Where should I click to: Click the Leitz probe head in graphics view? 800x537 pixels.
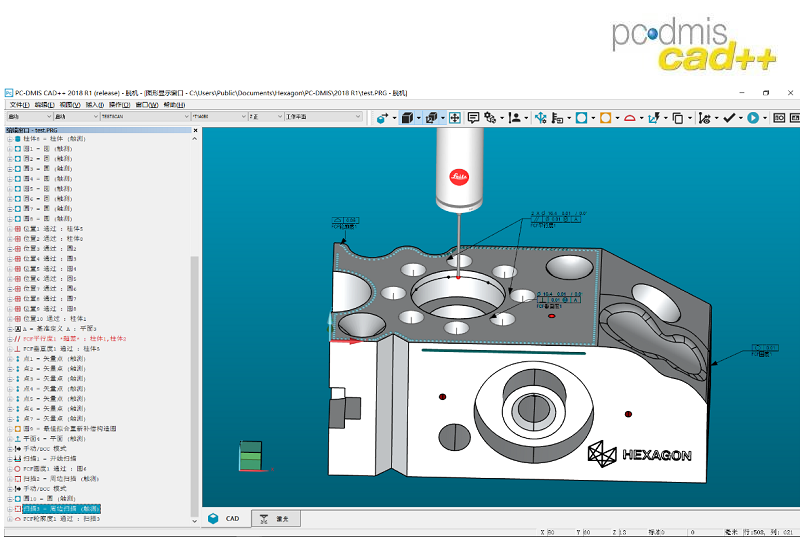[459, 169]
